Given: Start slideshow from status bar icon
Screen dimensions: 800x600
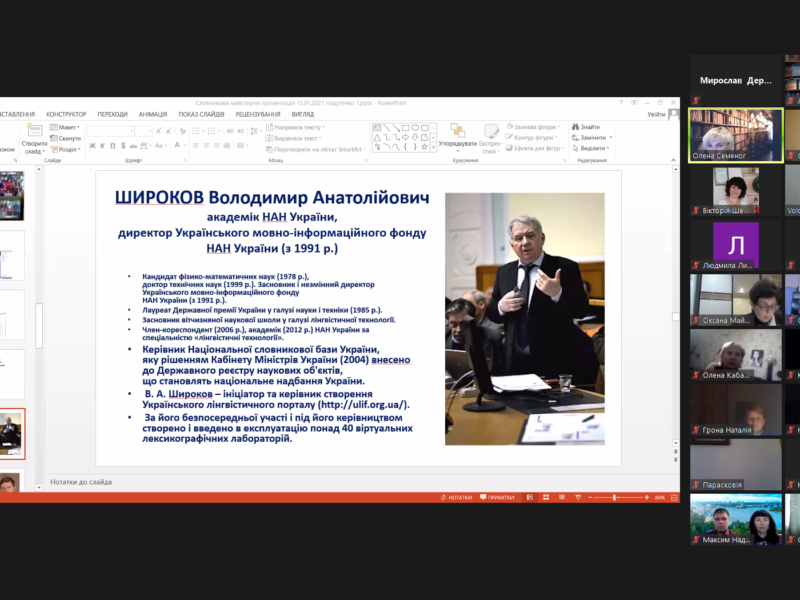Looking at the screenshot, I should (579, 497).
